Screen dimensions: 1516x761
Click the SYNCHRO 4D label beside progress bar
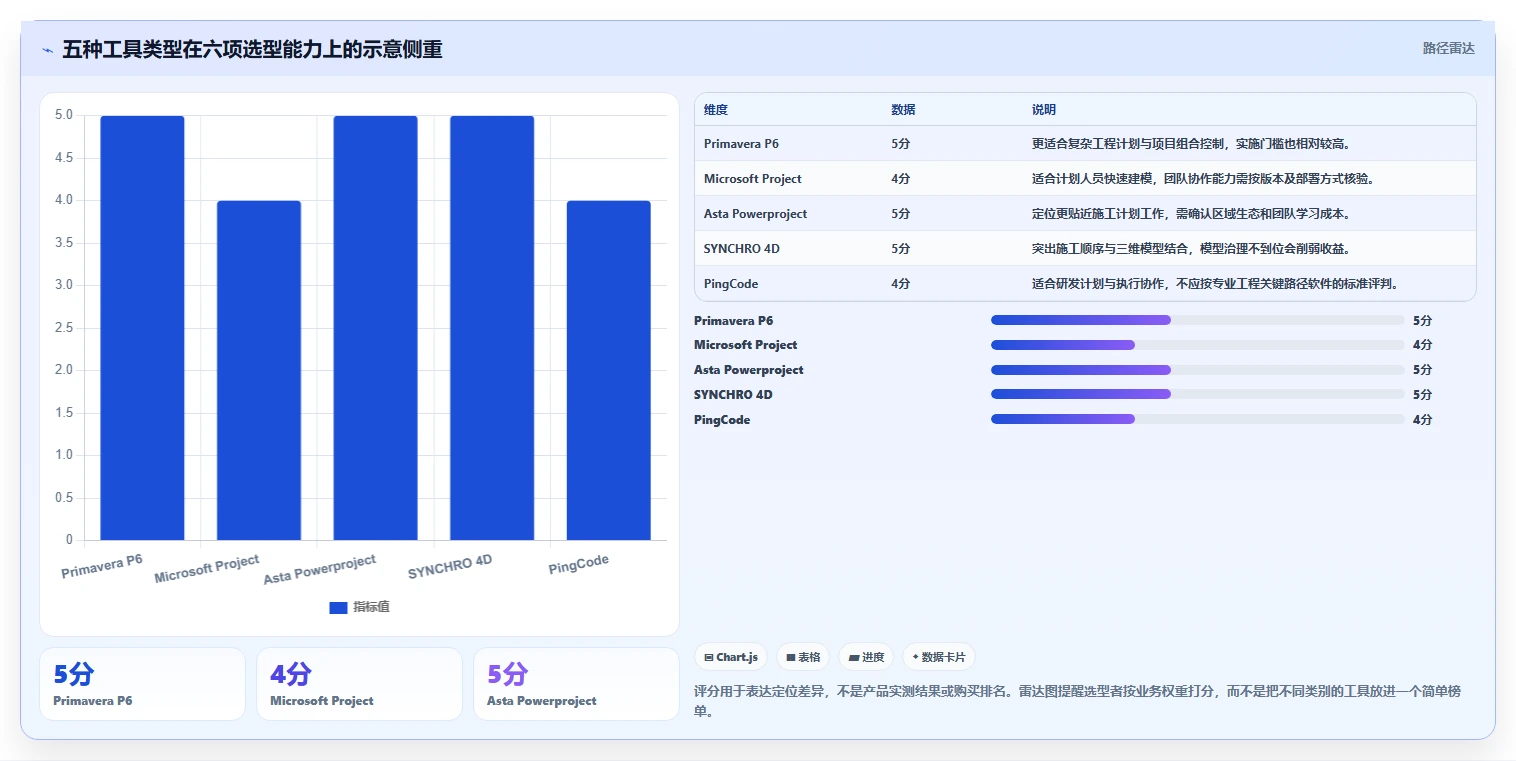(733, 395)
